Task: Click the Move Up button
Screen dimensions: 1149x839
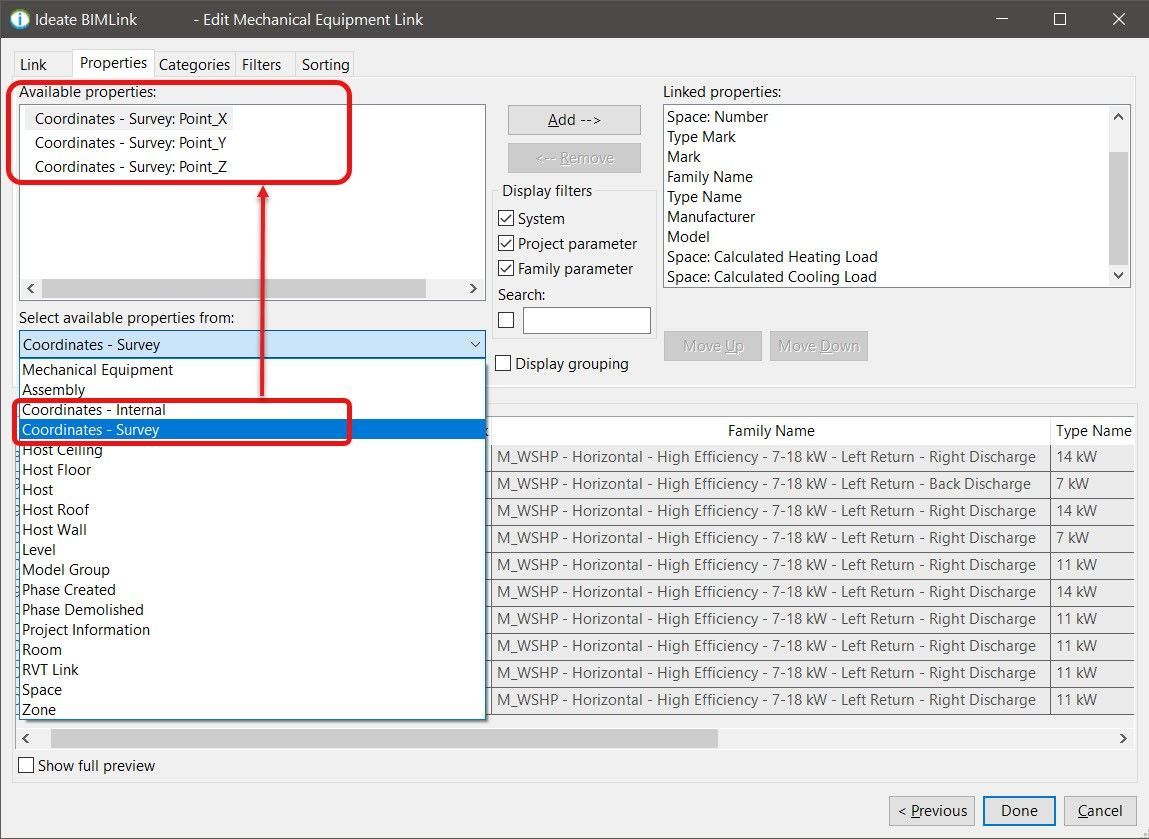Action: pos(712,346)
